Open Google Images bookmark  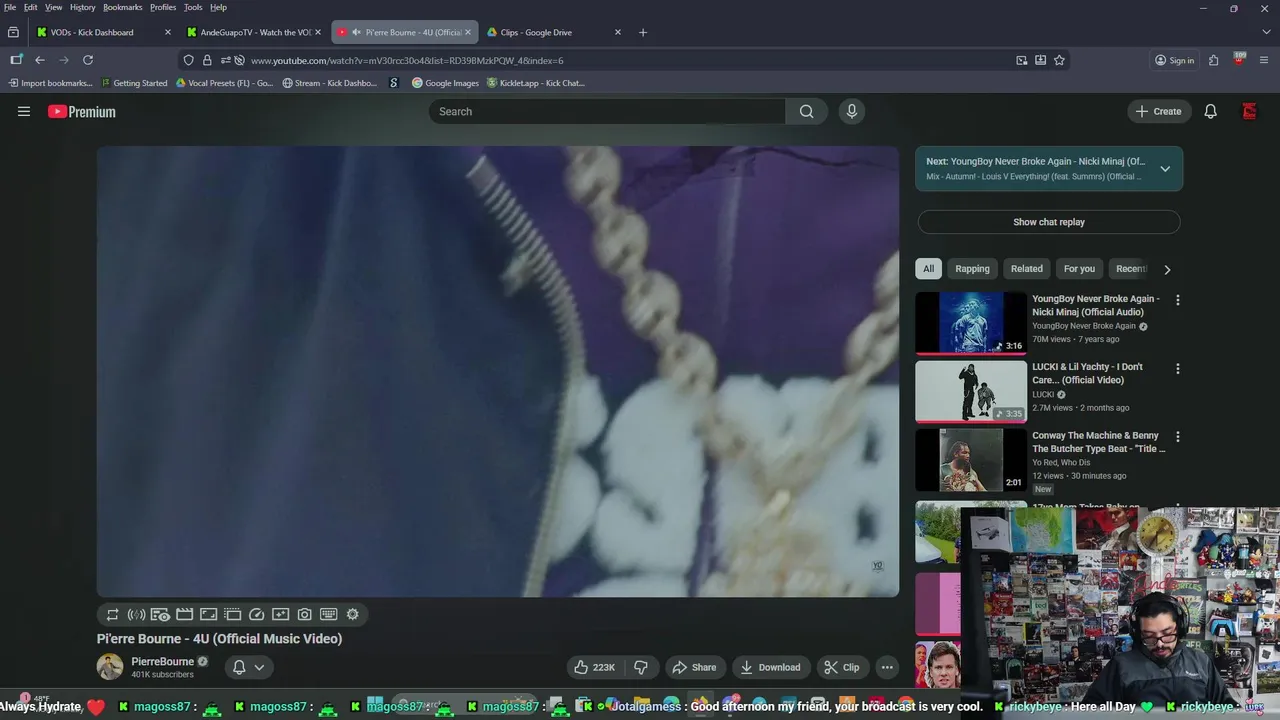click(x=446, y=83)
